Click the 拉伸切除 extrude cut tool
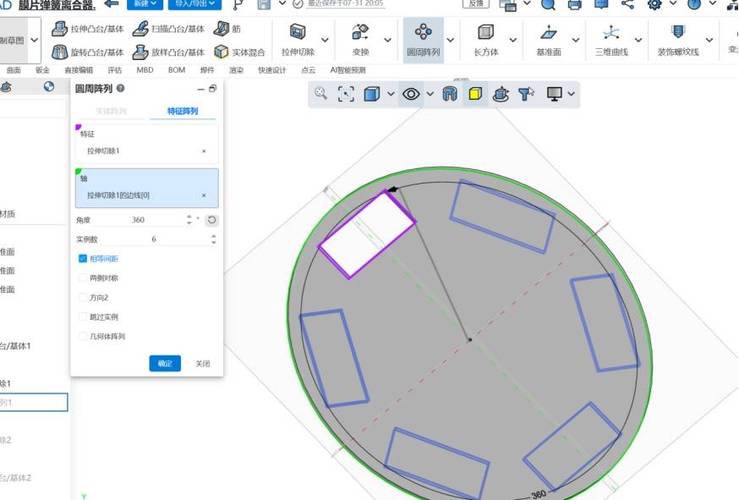739x500 pixels. pos(297,38)
